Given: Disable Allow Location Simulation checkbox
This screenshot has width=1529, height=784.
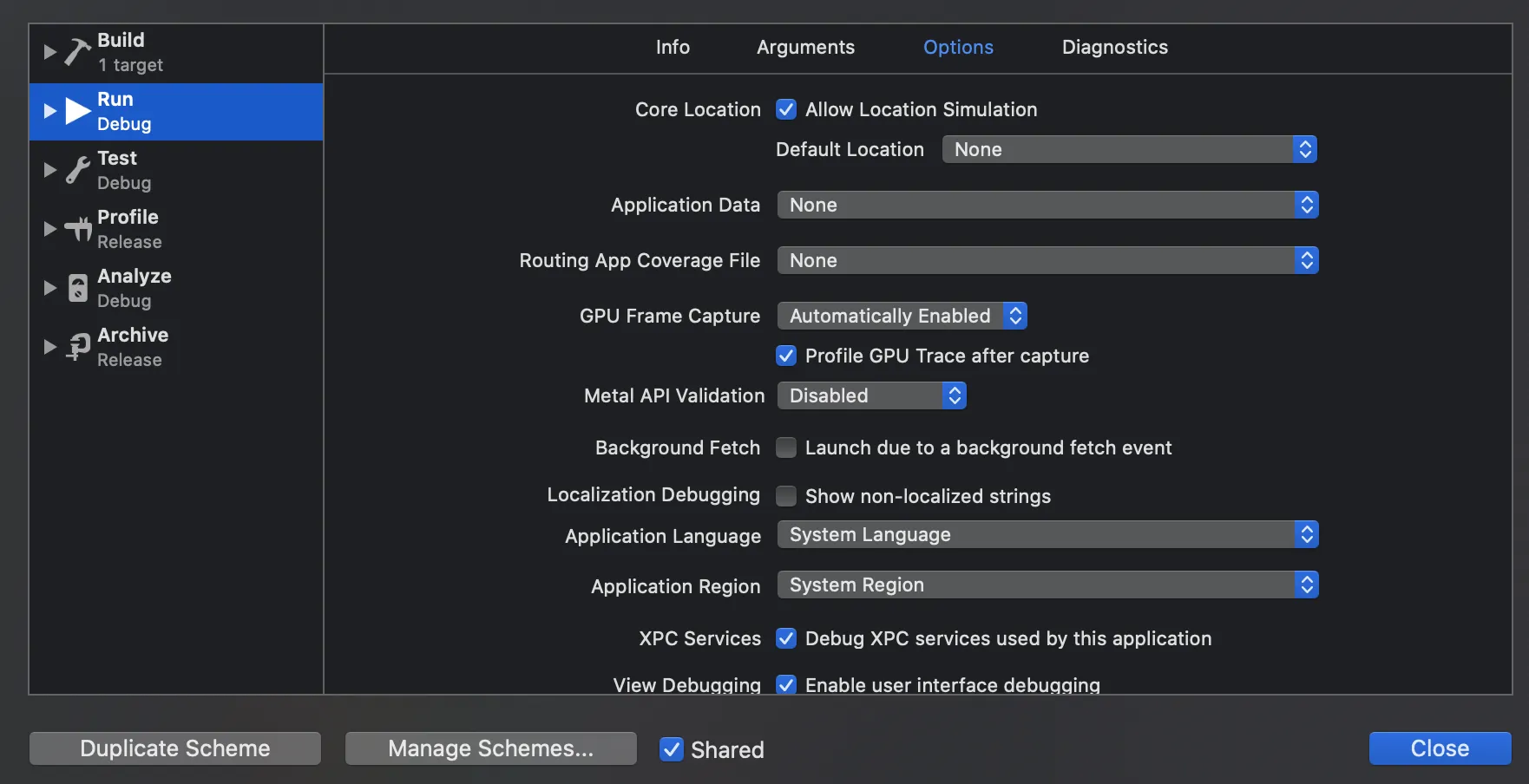Looking at the screenshot, I should (786, 109).
